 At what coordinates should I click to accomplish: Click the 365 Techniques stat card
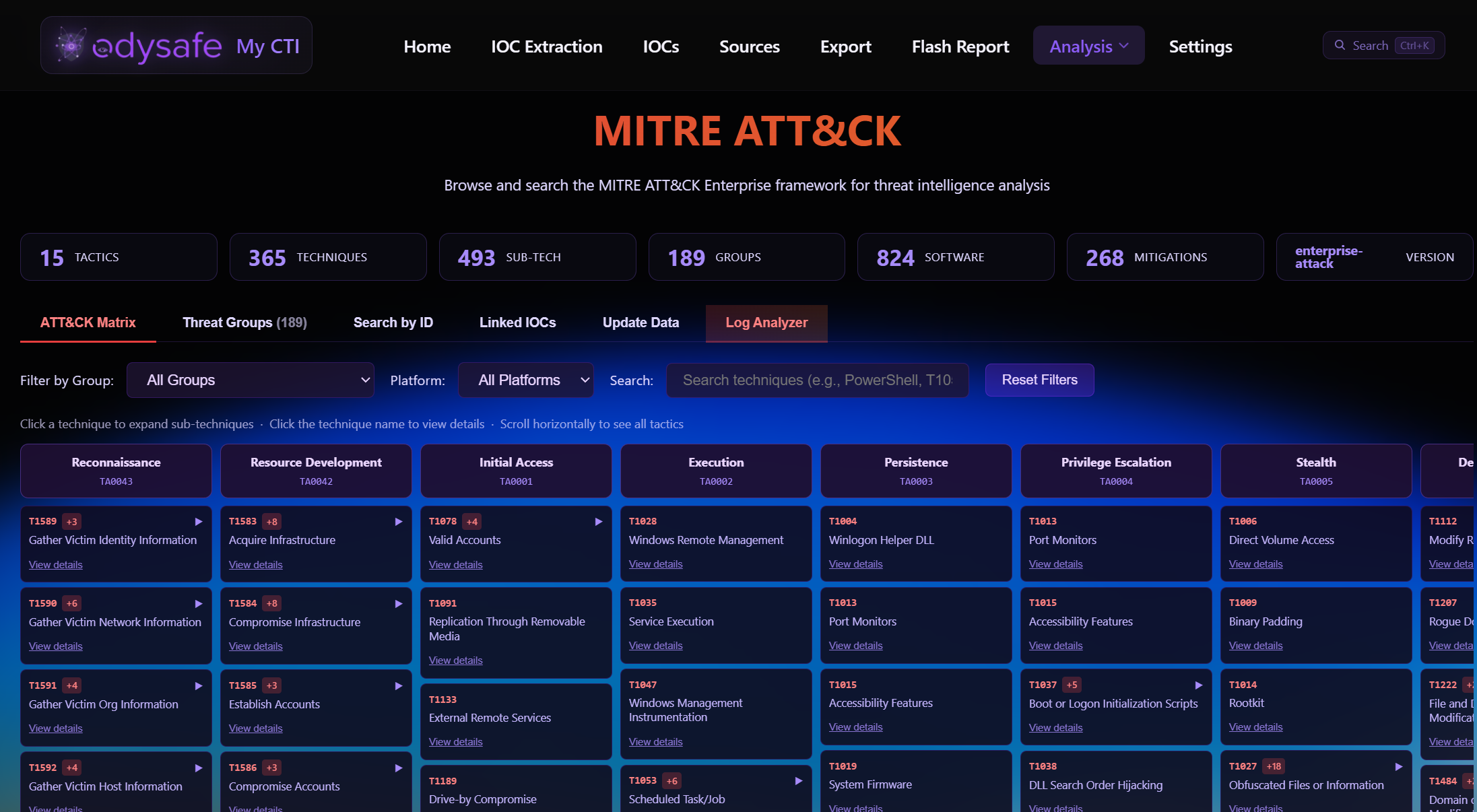click(328, 257)
